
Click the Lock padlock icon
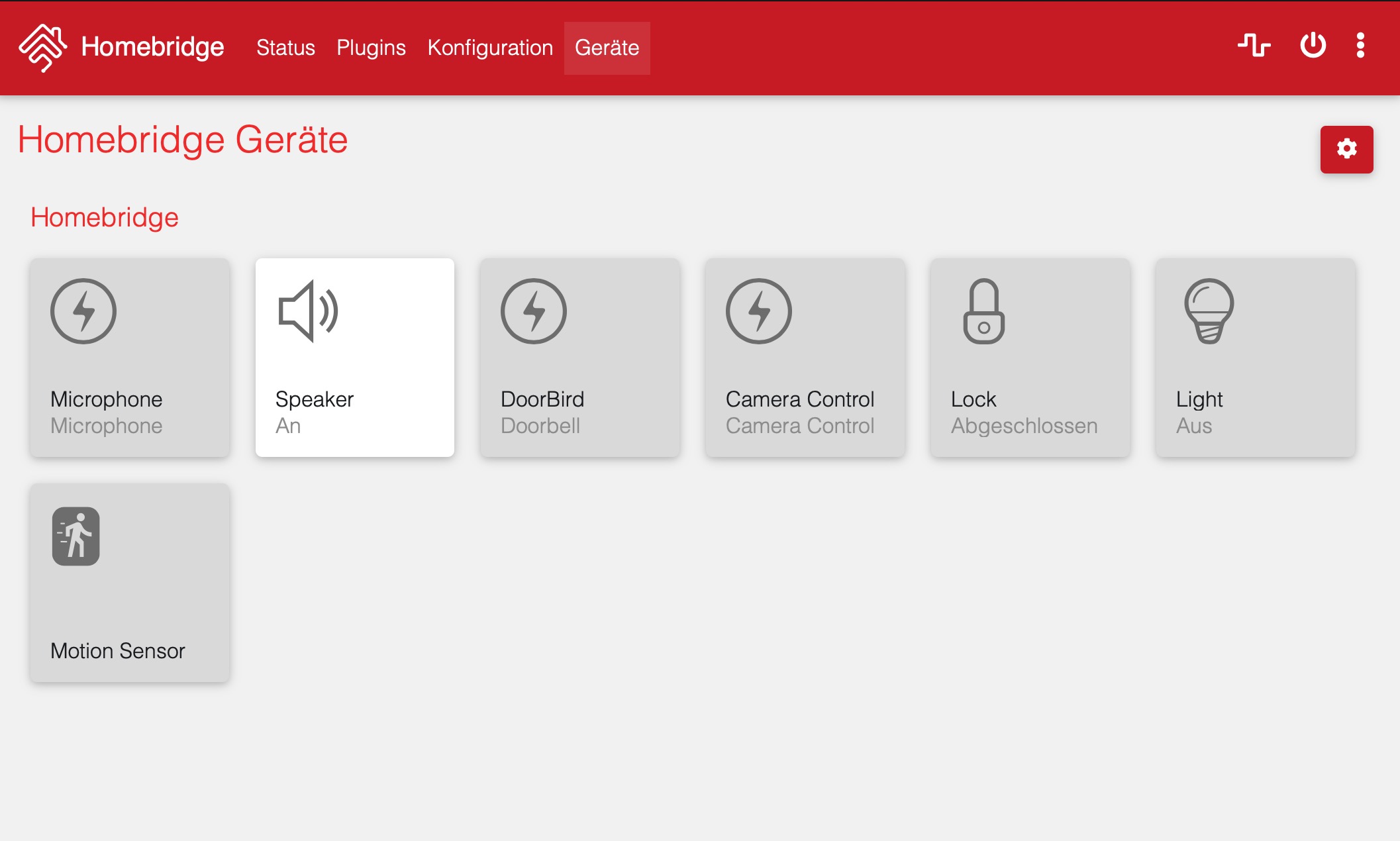984,311
